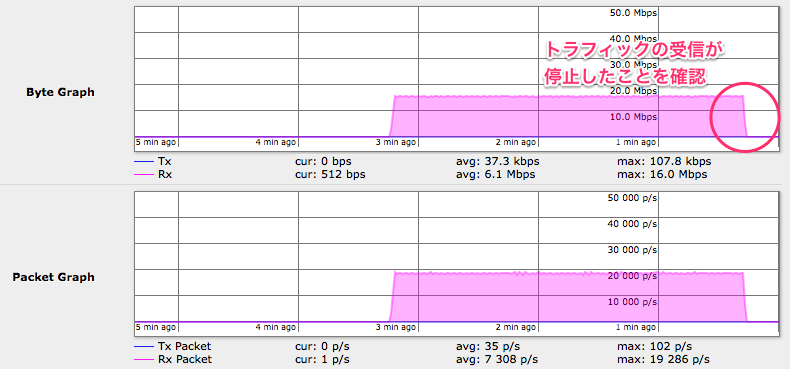
Task: Click the Byte Graph label
Action: click(60, 93)
